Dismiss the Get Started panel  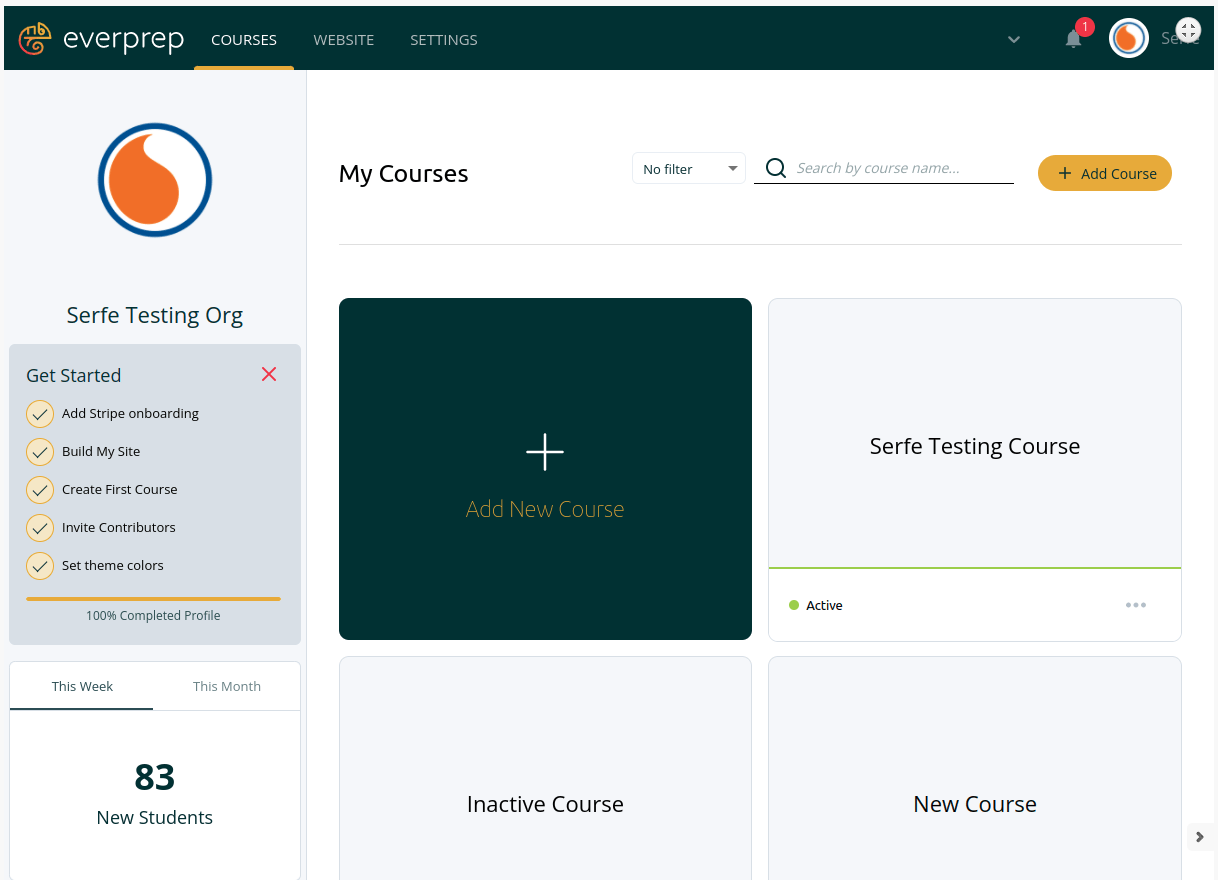point(268,374)
